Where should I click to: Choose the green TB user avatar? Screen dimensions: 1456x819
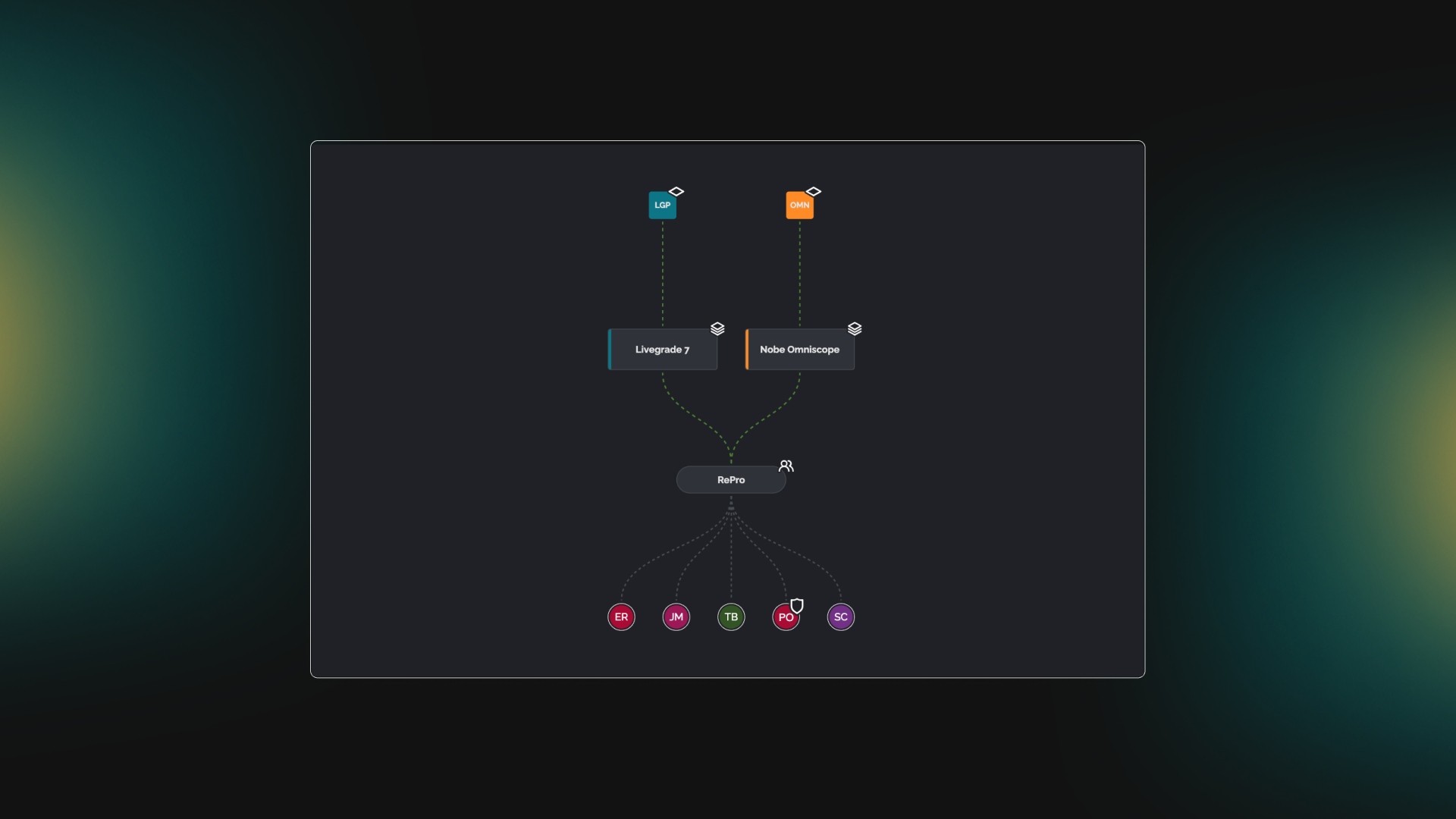731,617
